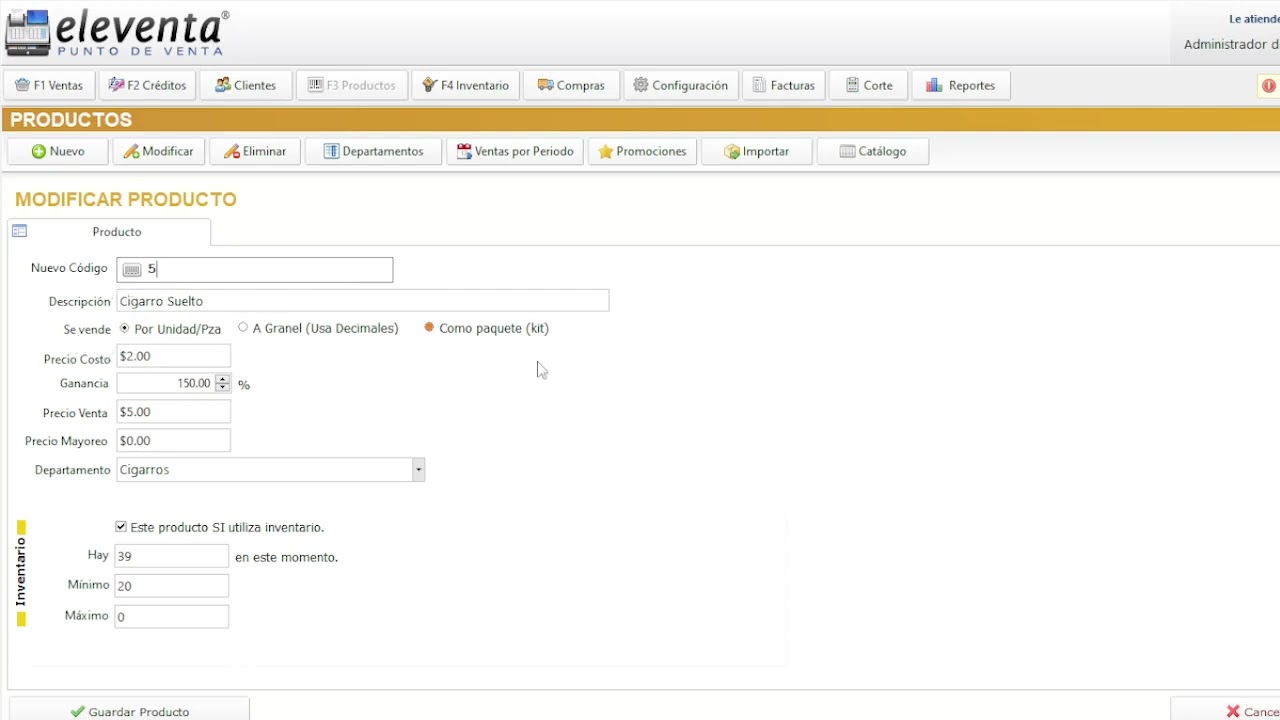The width and height of the screenshot is (1280, 720).
Task: Open the Corte section
Action: click(x=869, y=85)
